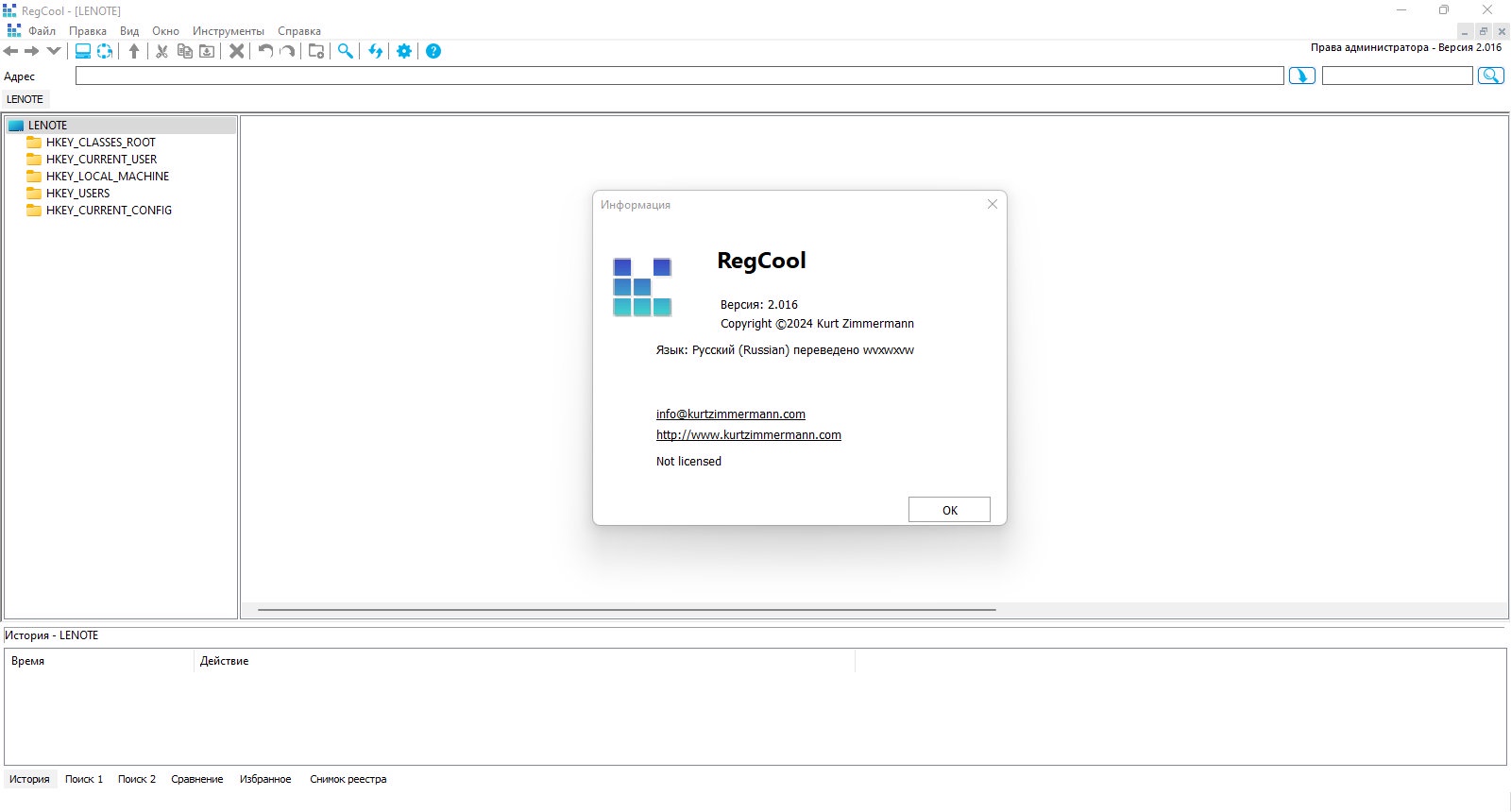Click the Адрес address input field
Viewport: 1511px width, 812px height.
tap(680, 76)
